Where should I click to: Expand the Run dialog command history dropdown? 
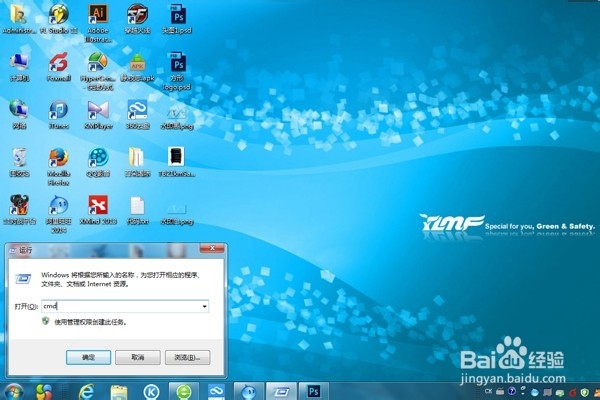click(x=205, y=306)
